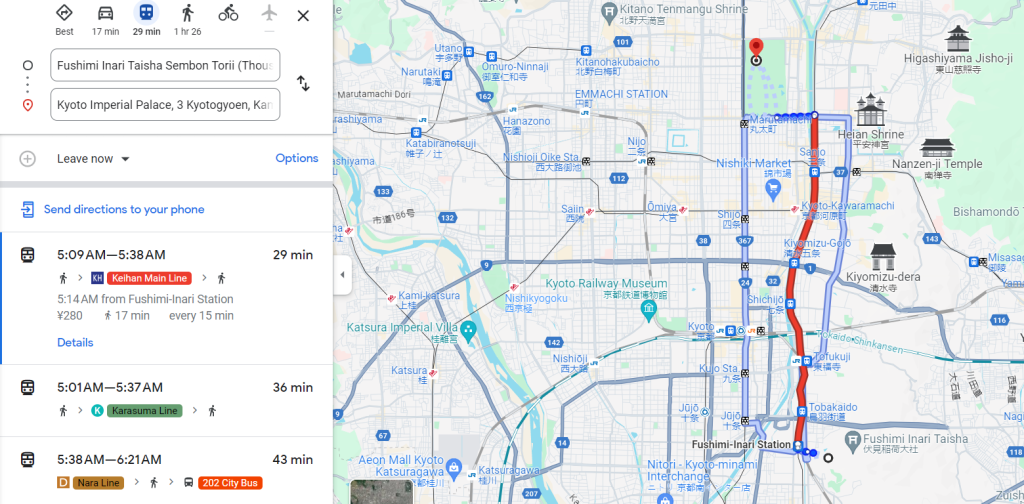1024x504 pixels.
Task: Edit the Kyoto Imperial Palace destination field
Action: coord(165,104)
